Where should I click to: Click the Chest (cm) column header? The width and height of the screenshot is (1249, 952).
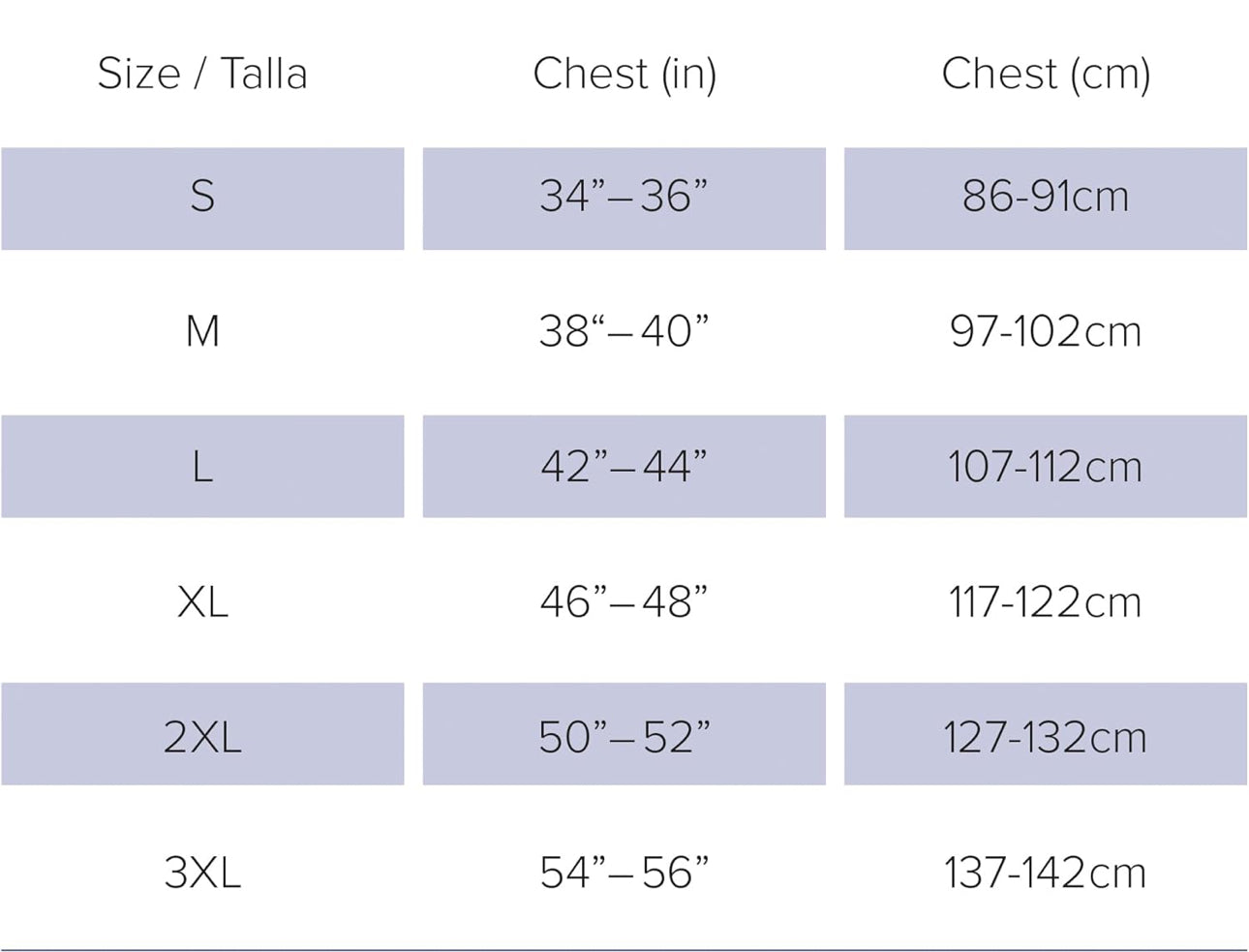[x=1046, y=74]
